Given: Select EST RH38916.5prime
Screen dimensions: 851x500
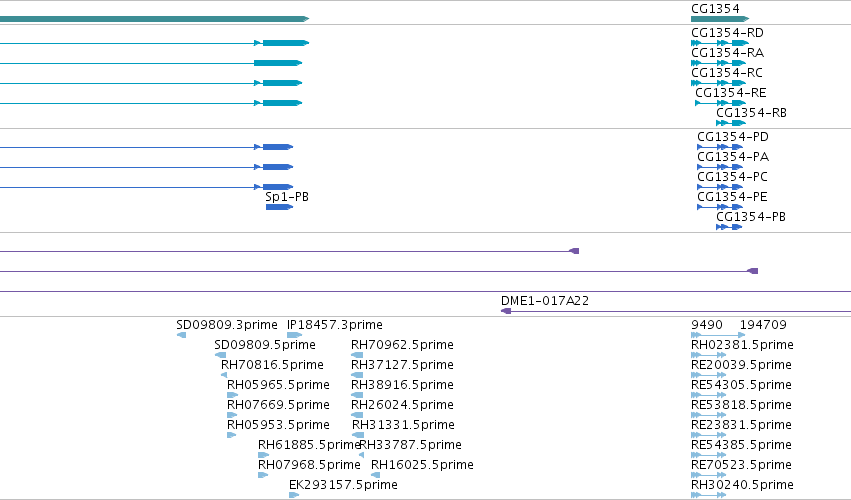Looking at the screenshot, I should [x=402, y=385].
